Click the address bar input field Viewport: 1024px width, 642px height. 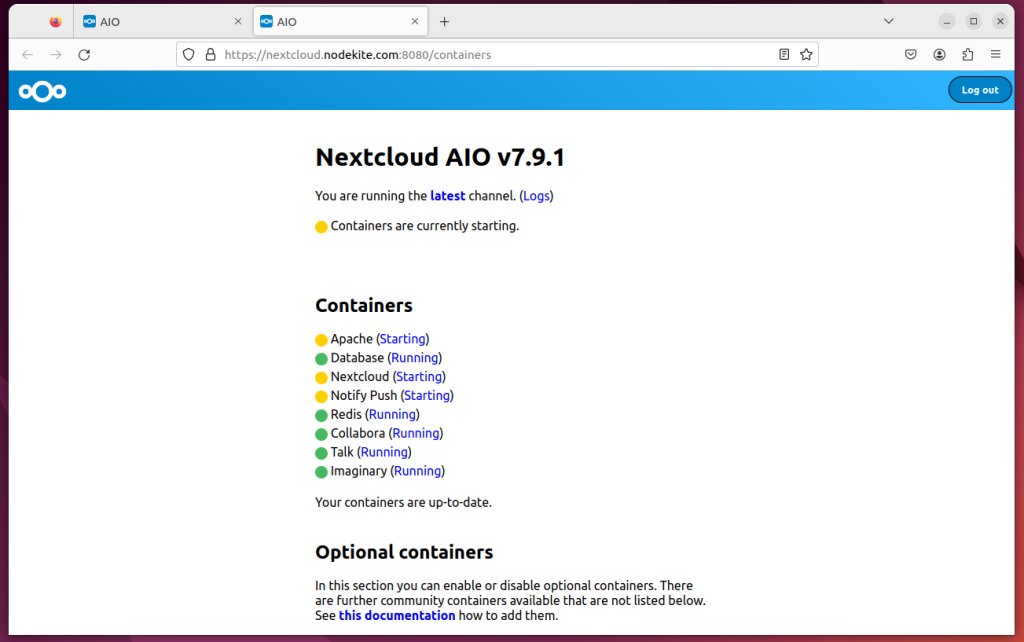[450, 54]
